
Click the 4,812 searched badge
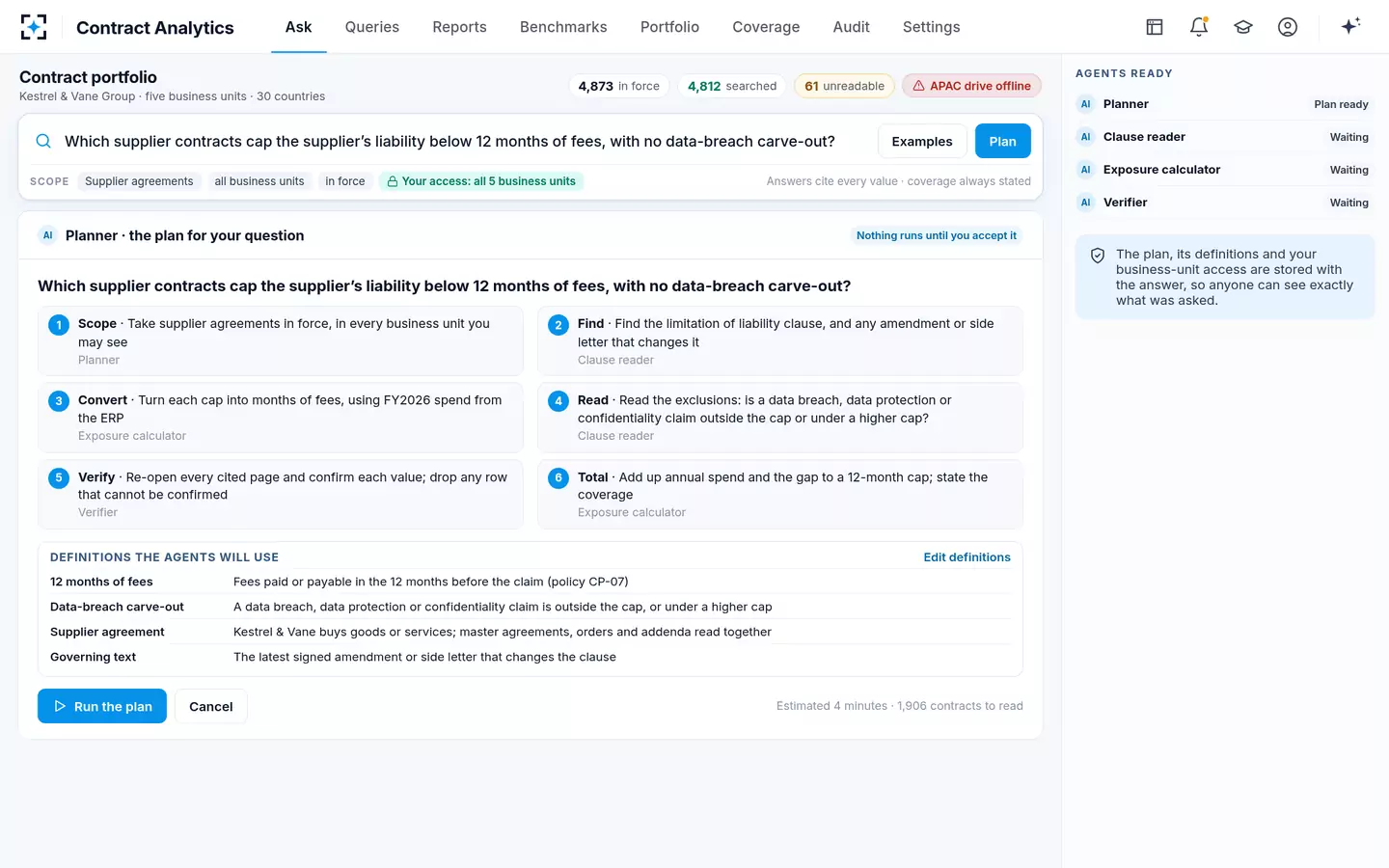pyautogui.click(x=732, y=86)
